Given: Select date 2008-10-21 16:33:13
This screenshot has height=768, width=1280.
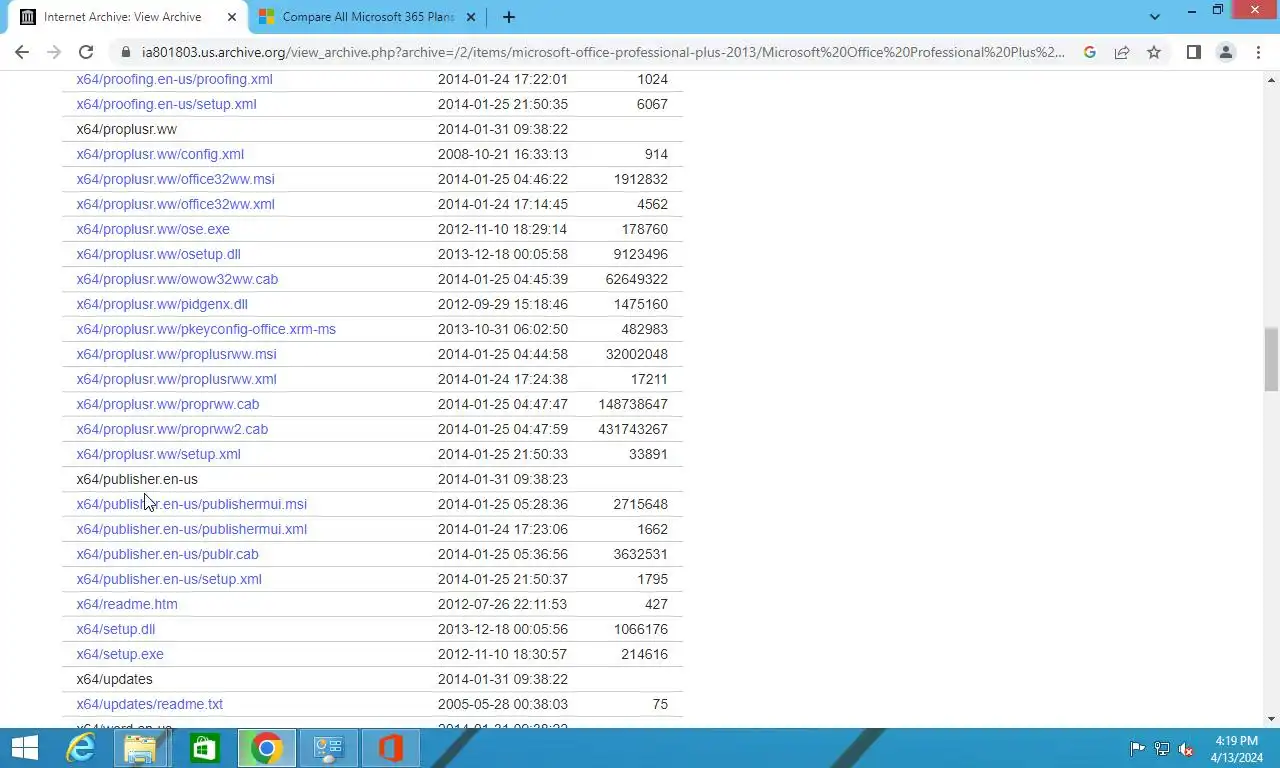Looking at the screenshot, I should [x=503, y=154].
